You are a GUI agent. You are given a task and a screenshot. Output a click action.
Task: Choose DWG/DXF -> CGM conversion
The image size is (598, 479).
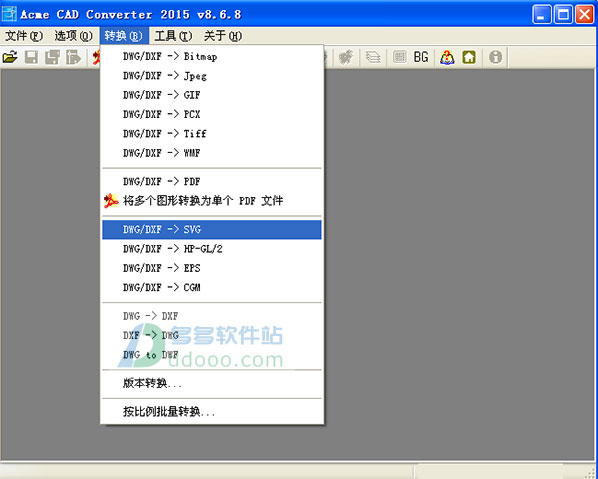click(x=212, y=287)
